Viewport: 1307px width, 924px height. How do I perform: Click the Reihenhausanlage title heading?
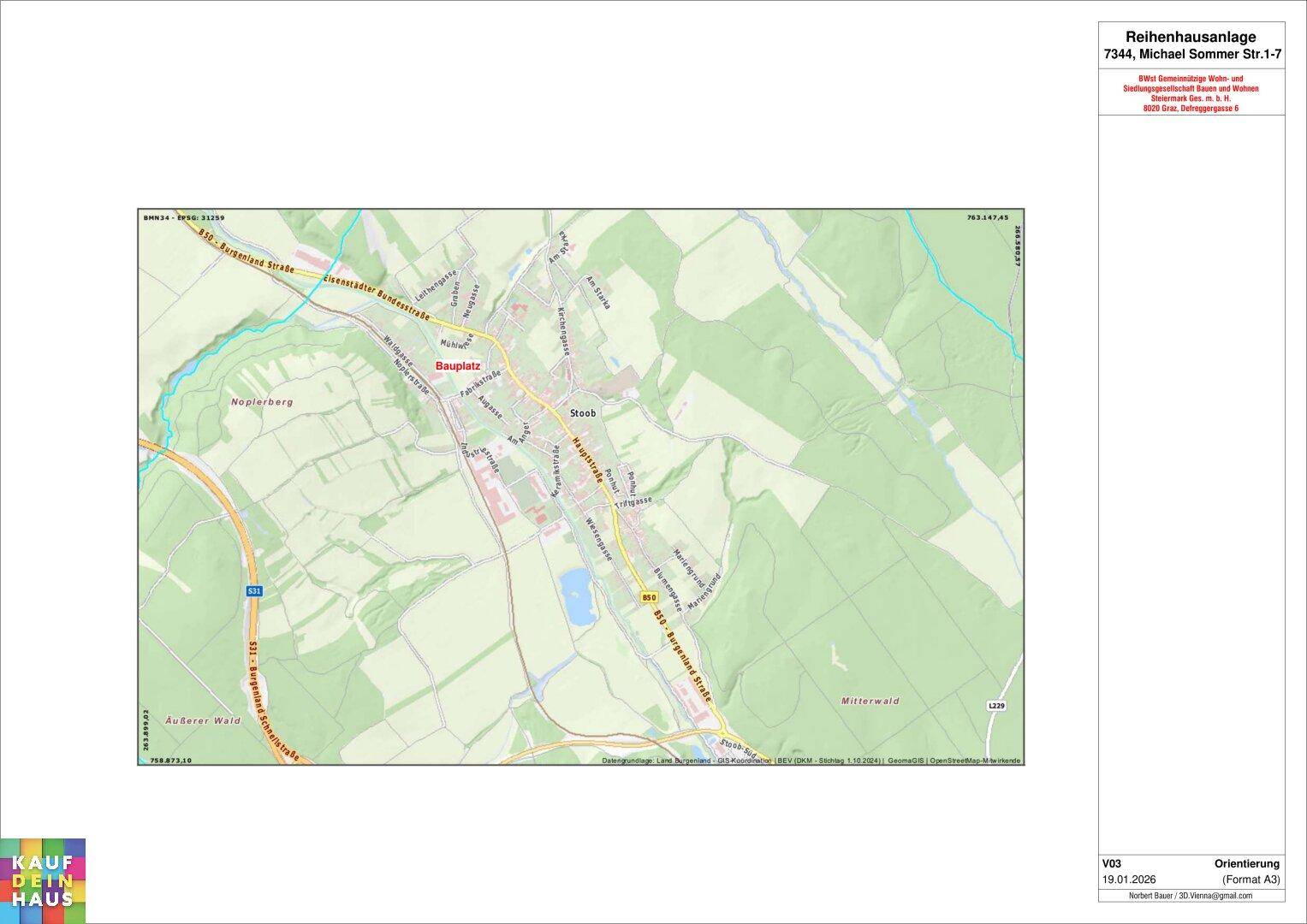pyautogui.click(x=1191, y=37)
